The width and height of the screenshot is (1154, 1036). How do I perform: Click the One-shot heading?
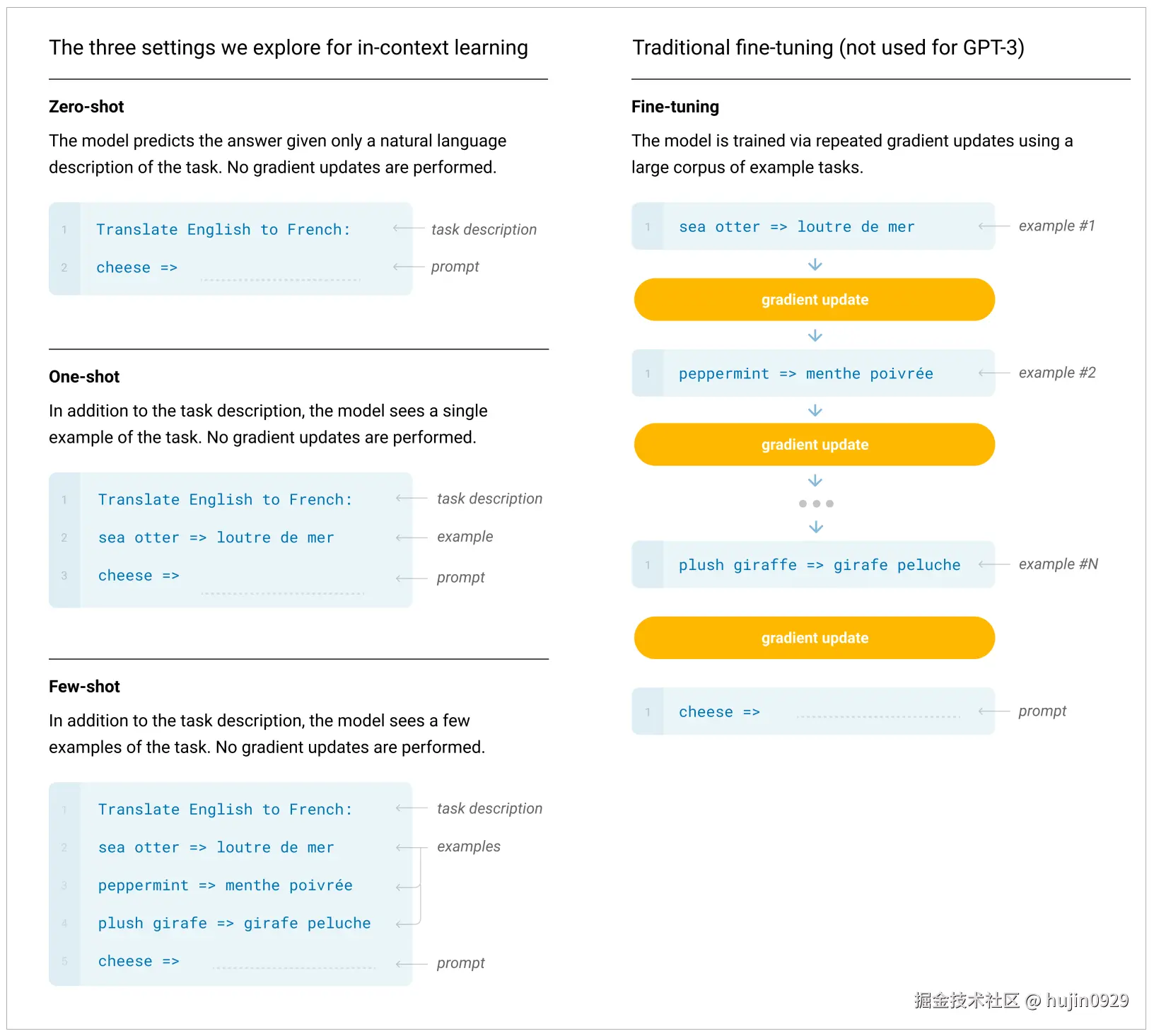[x=84, y=377]
